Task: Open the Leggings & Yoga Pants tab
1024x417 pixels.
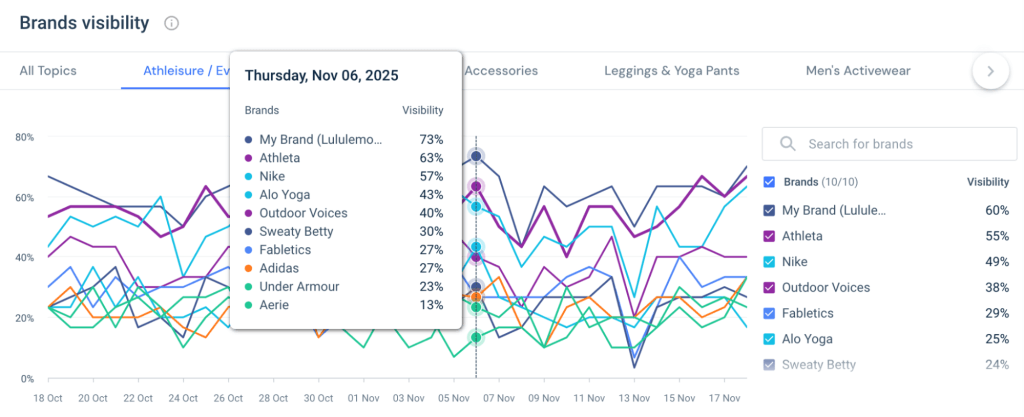Action: [x=672, y=71]
